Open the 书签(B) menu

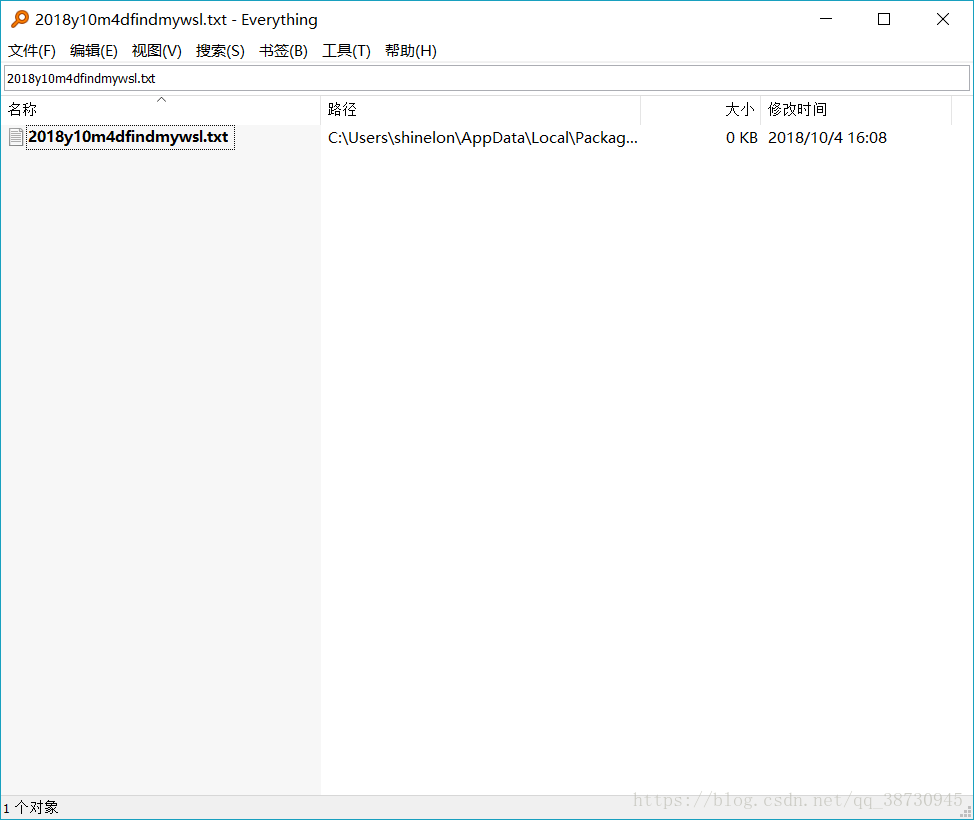click(x=283, y=51)
